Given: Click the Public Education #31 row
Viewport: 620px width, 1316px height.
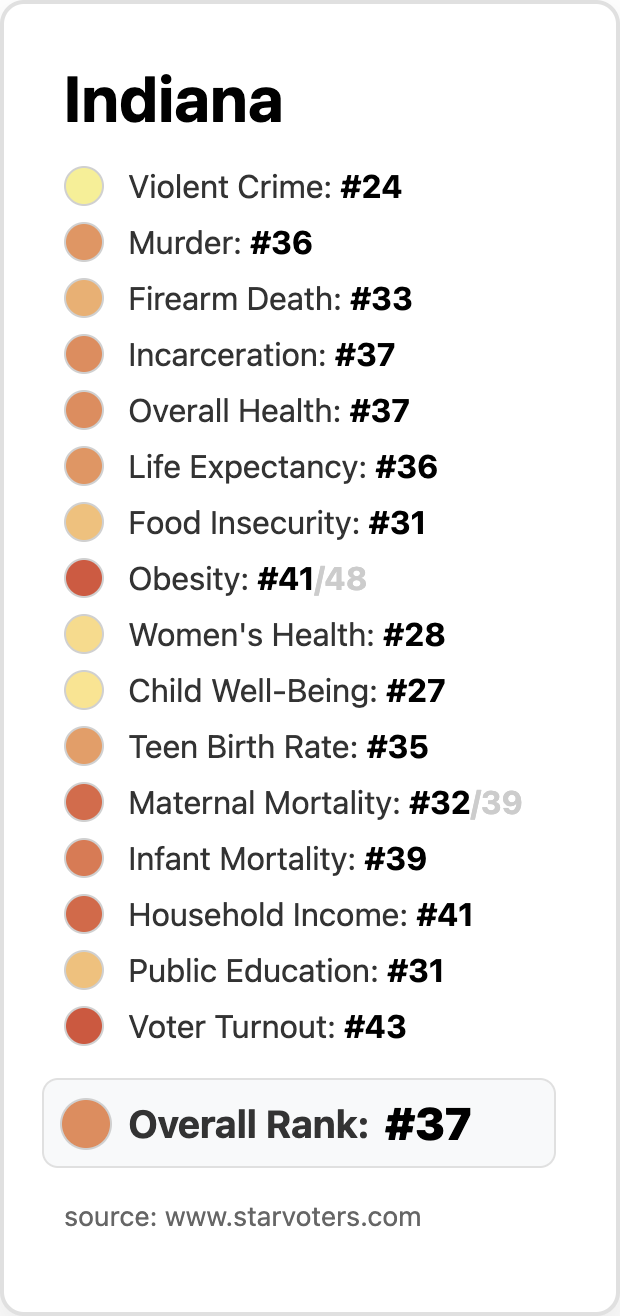Looking at the screenshot, I should (286, 971).
